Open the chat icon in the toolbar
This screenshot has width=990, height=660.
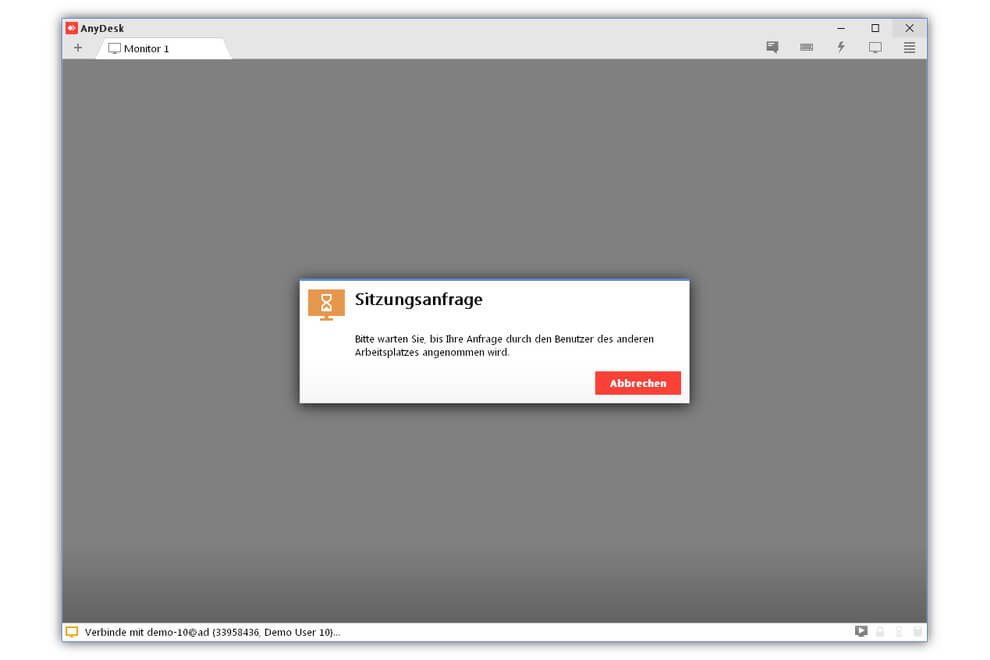pyautogui.click(x=772, y=47)
